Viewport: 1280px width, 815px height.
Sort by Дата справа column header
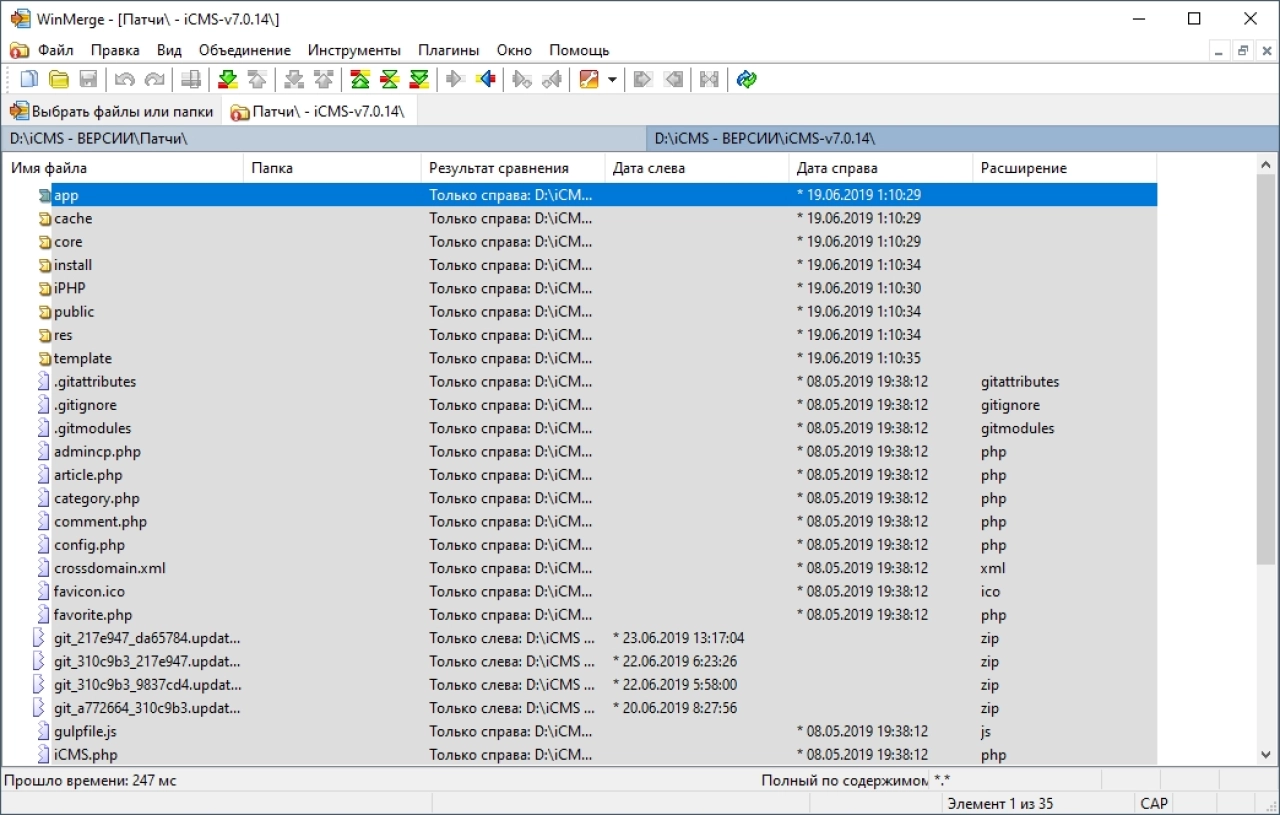(x=881, y=168)
